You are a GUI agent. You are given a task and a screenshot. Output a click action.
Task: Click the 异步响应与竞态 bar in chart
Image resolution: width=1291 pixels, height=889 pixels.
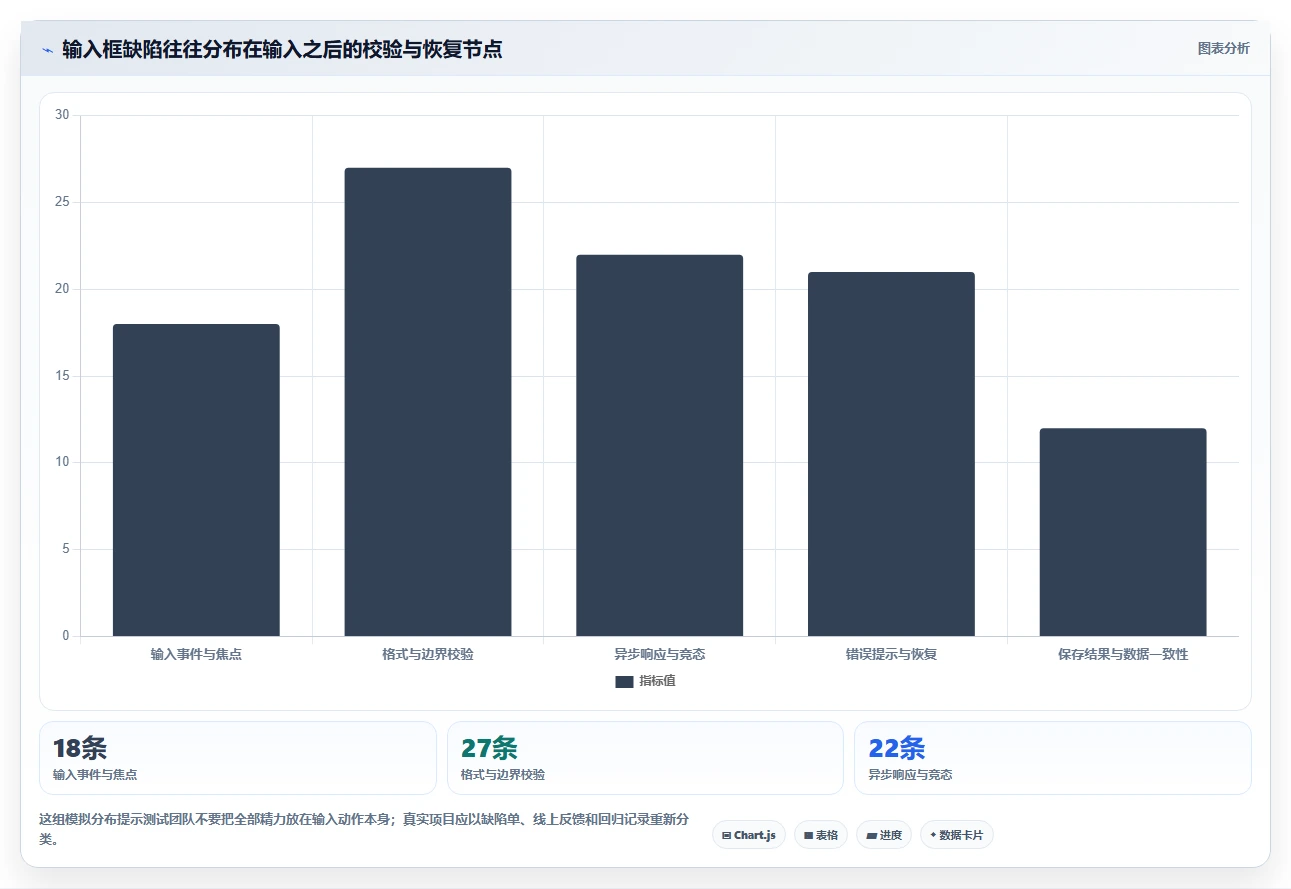[660, 445]
